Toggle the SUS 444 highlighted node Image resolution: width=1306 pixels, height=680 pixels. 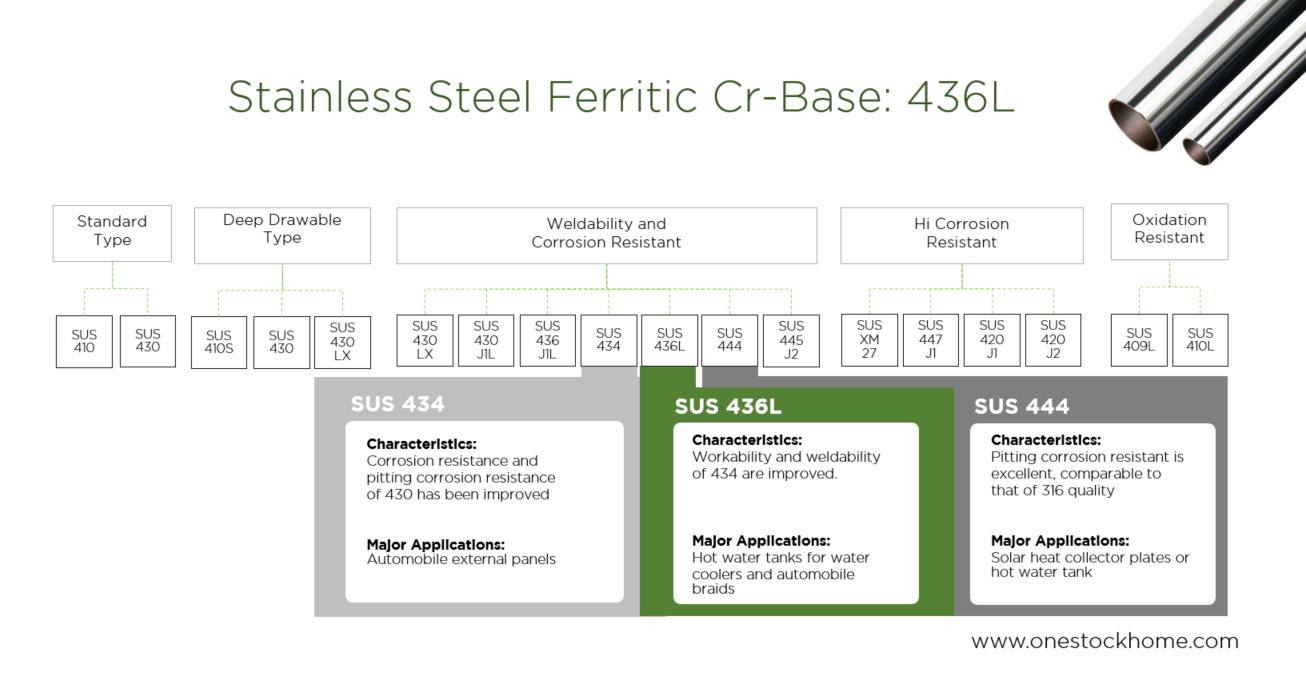click(x=730, y=340)
